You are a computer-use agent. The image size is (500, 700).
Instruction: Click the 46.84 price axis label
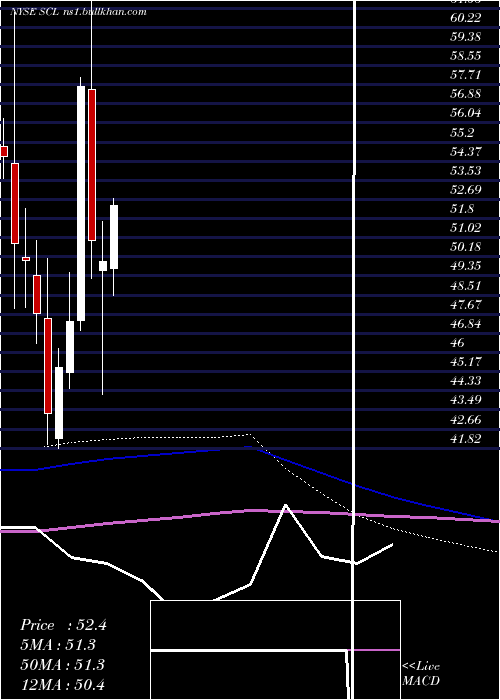(465, 324)
